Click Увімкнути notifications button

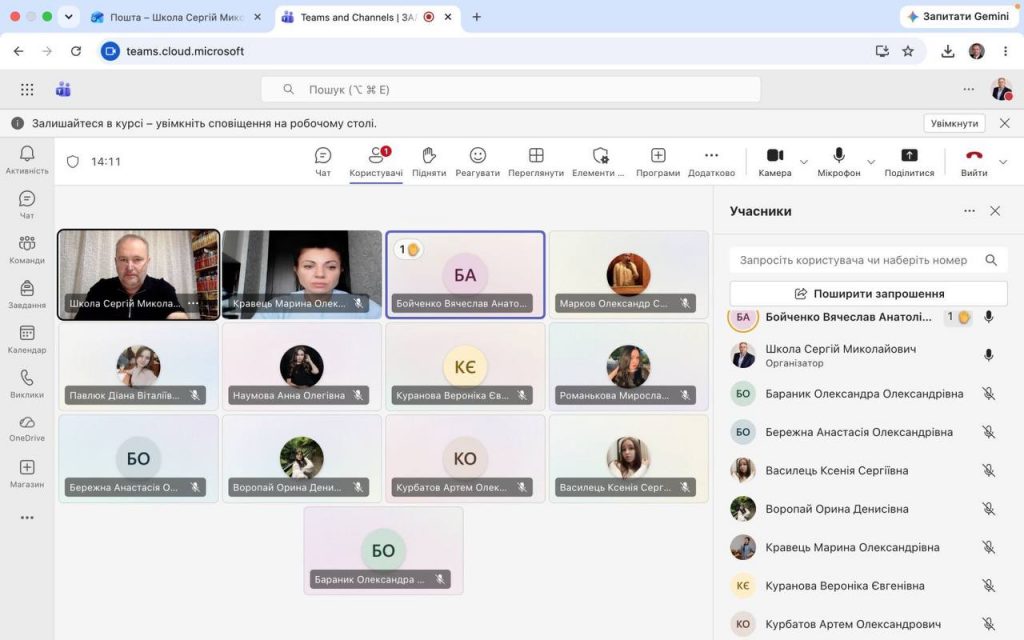pyautogui.click(x=954, y=123)
